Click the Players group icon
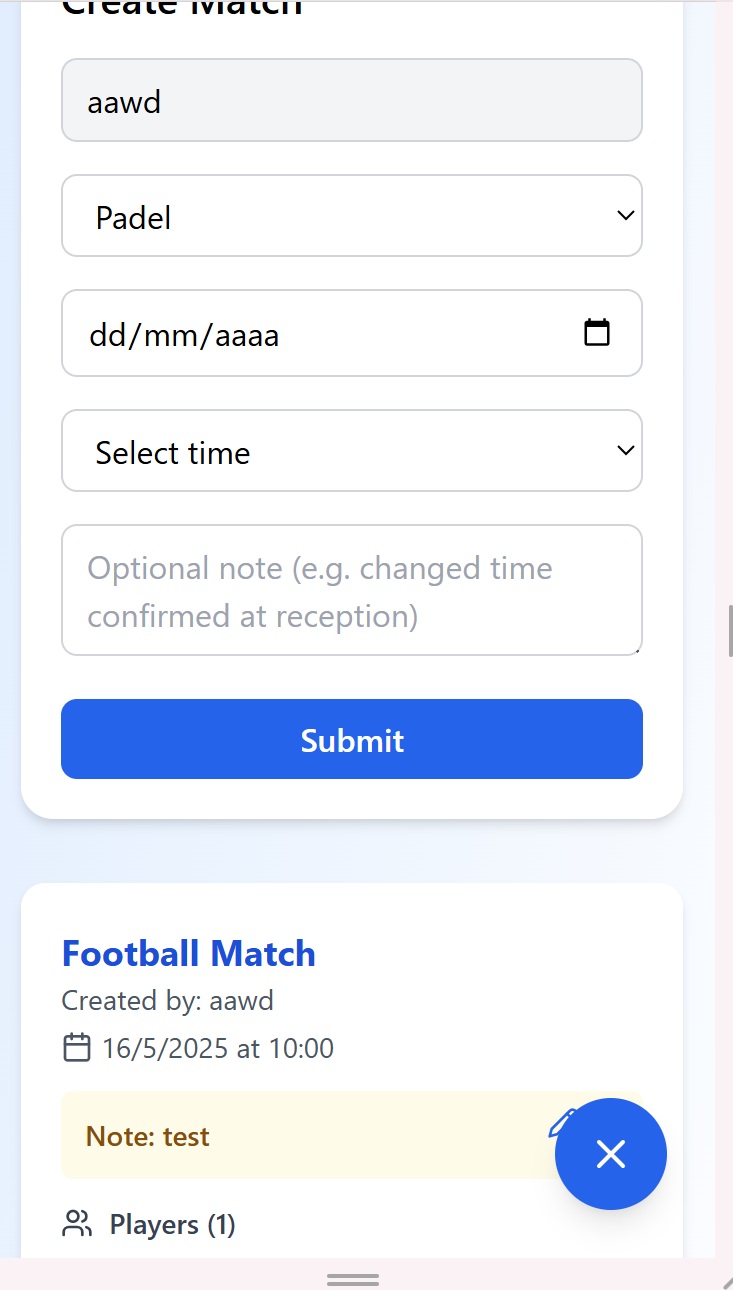 76,1224
